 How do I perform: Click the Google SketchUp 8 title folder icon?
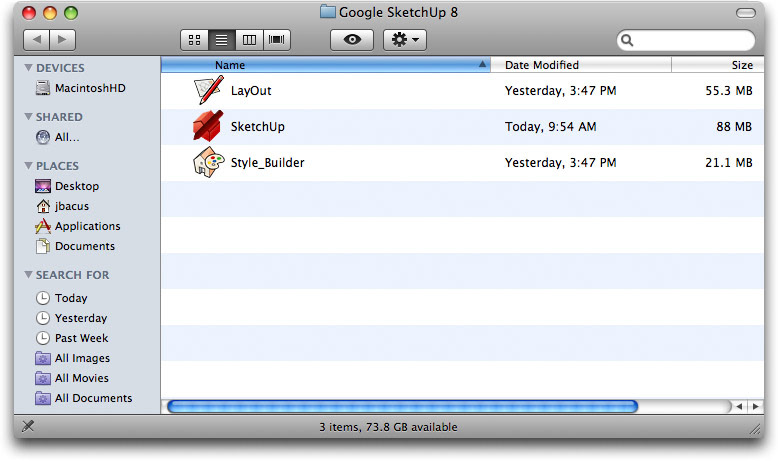[x=327, y=11]
